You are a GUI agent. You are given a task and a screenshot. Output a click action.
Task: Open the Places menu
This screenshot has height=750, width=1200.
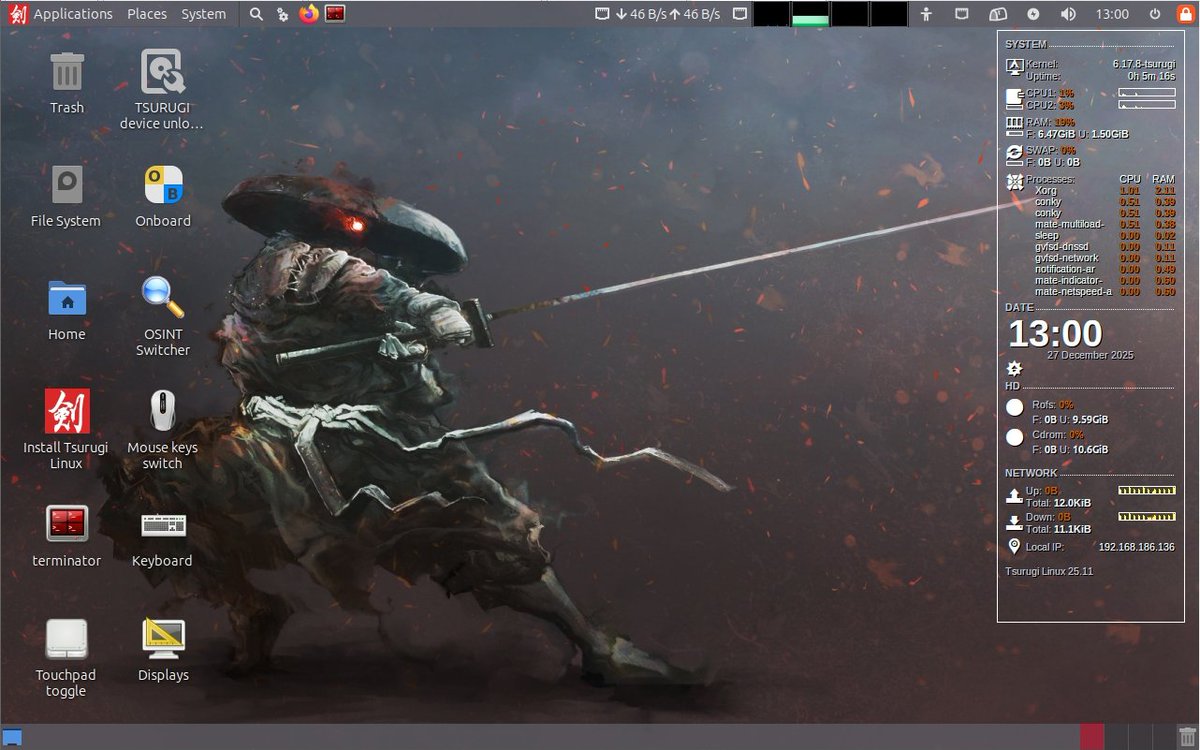147,14
